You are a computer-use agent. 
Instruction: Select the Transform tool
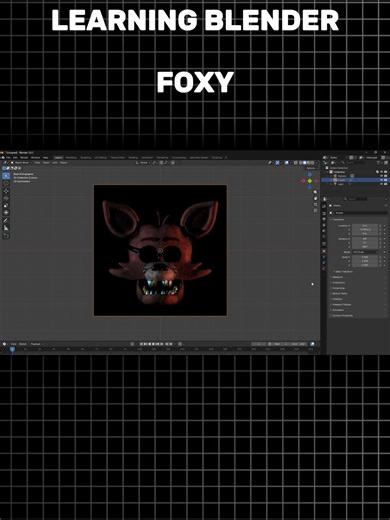click(6, 212)
